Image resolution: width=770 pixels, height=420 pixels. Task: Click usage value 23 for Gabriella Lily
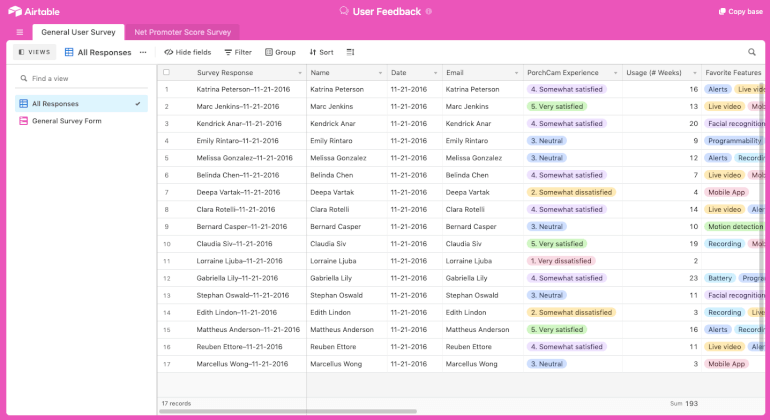click(x=693, y=278)
